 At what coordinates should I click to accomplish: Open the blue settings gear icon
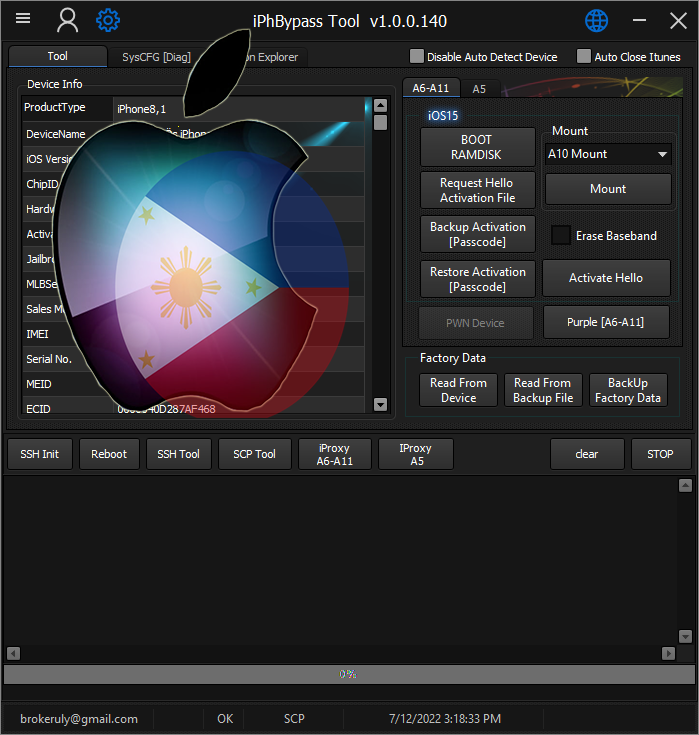108,21
